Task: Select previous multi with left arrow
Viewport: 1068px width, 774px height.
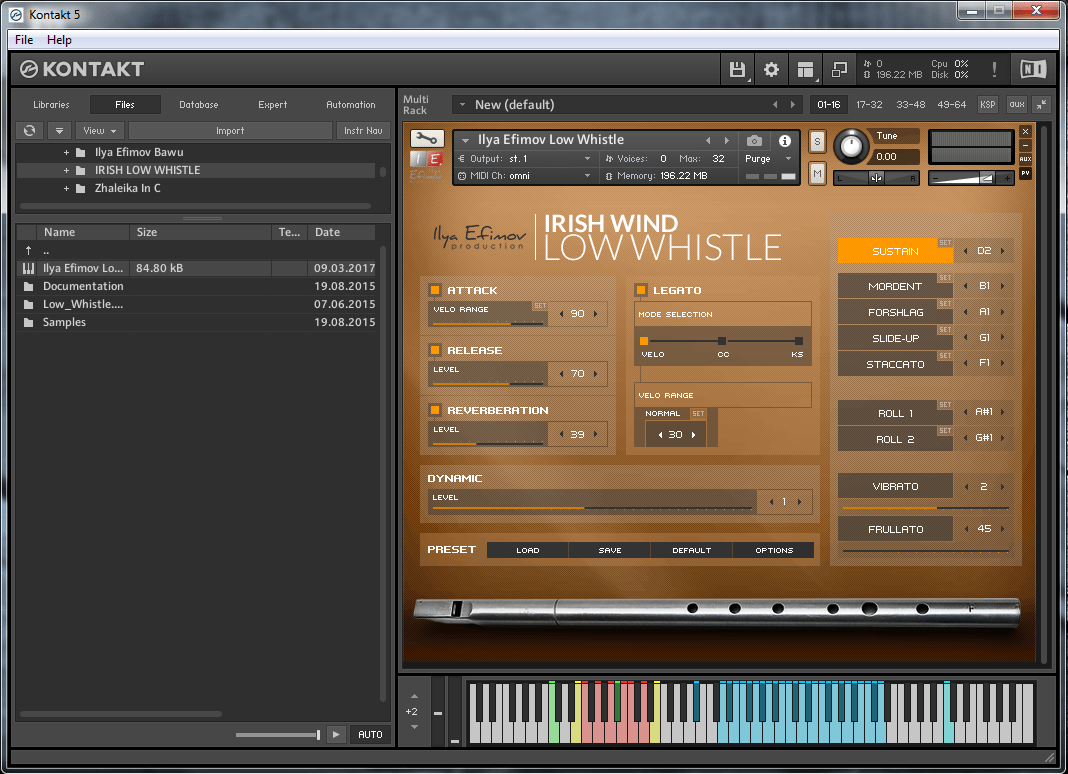Action: (775, 104)
